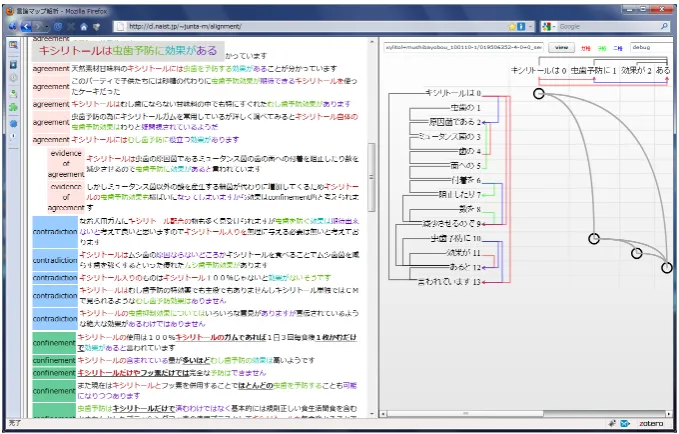Viewport: 679px width, 434px height.
Task: Reload the page with the refresh icon
Action: 58,27
